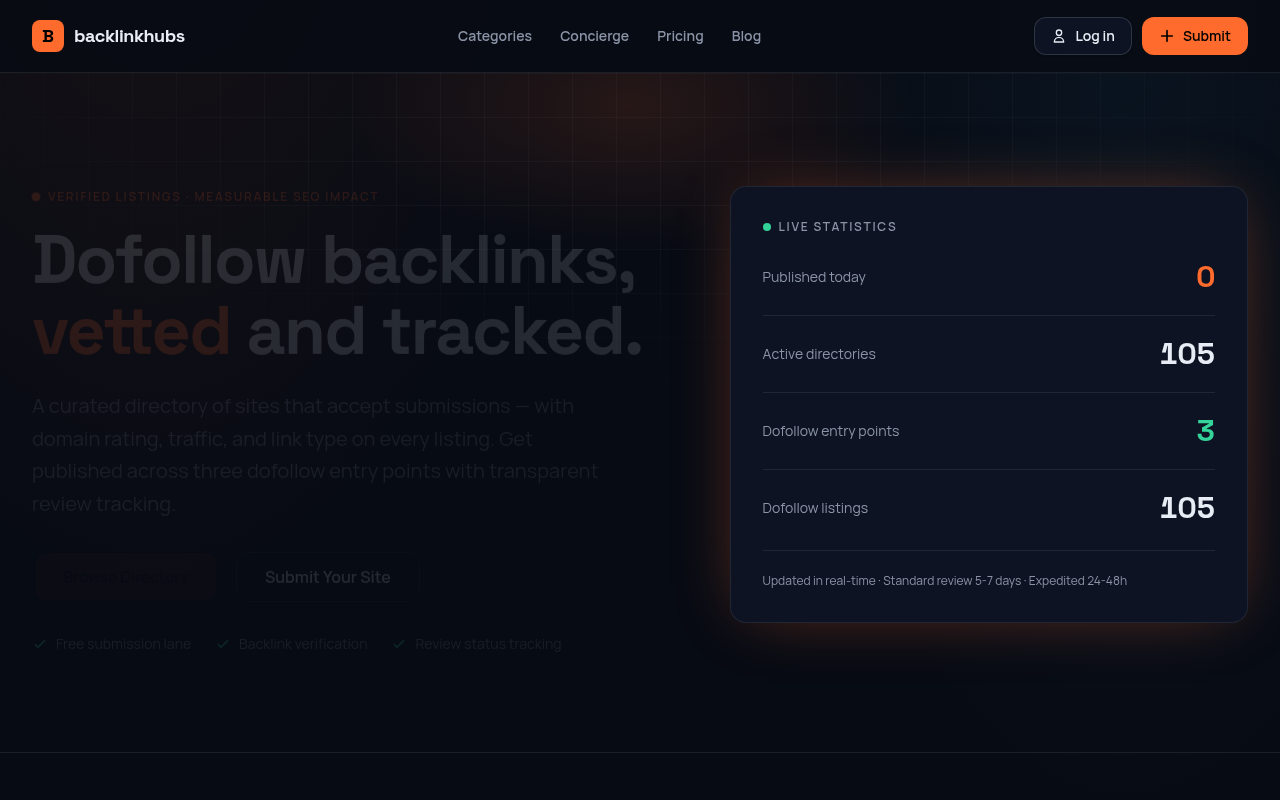Click the Verified Listings tagline text
Image resolution: width=1280 pixels, height=800 pixels.
tap(213, 197)
